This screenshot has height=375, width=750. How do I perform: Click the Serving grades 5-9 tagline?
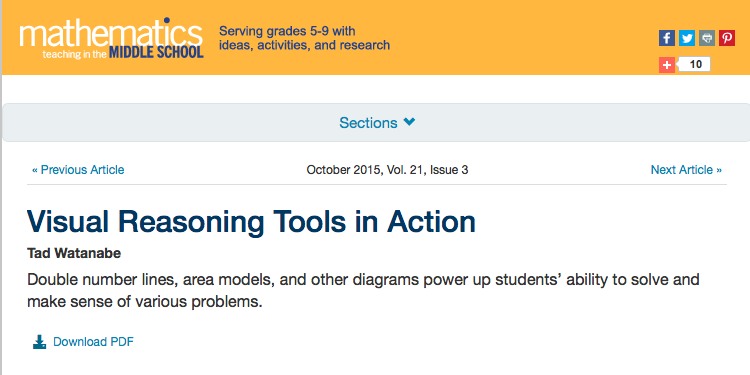(x=304, y=38)
